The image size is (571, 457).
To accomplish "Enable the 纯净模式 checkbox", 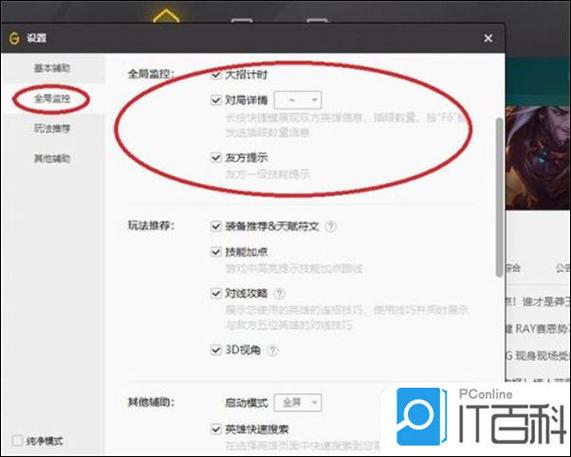I will coord(17,441).
